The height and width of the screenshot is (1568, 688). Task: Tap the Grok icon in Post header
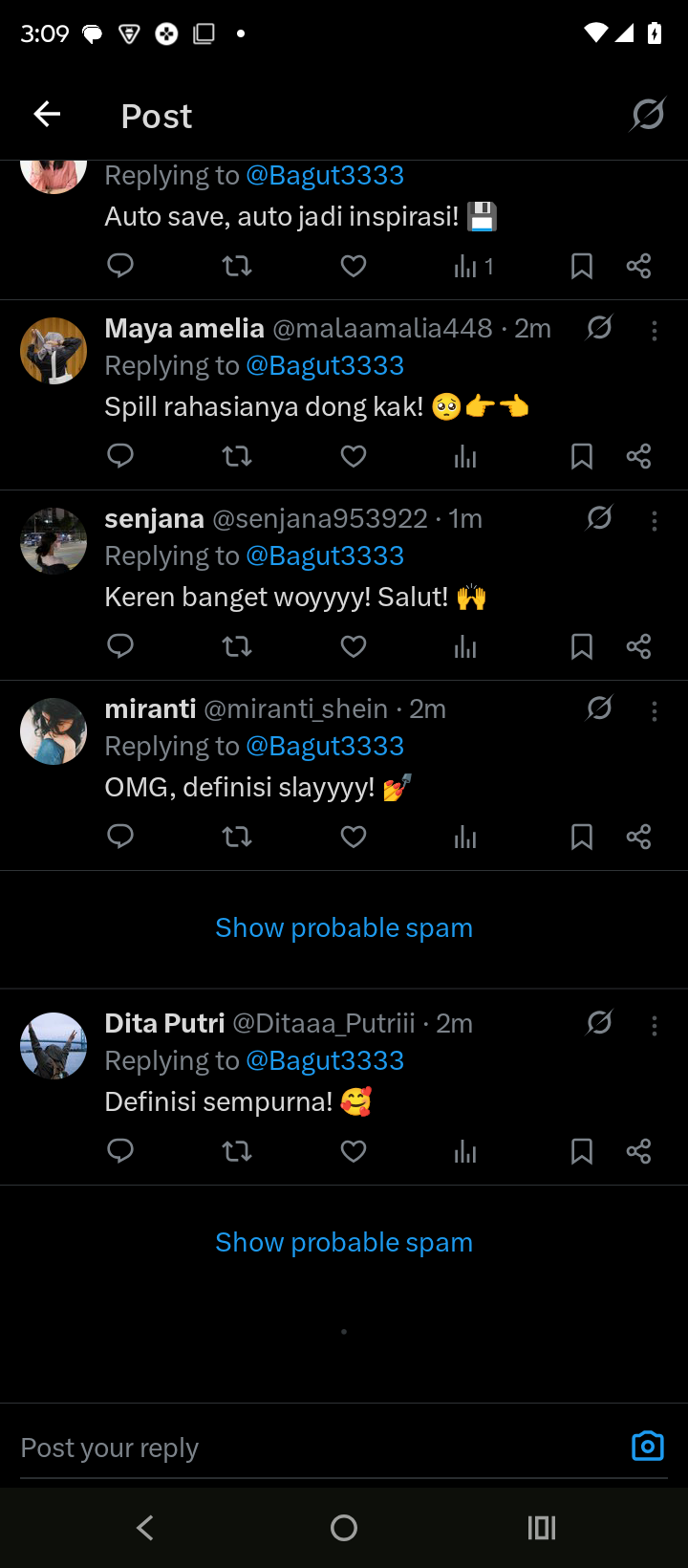tap(648, 116)
